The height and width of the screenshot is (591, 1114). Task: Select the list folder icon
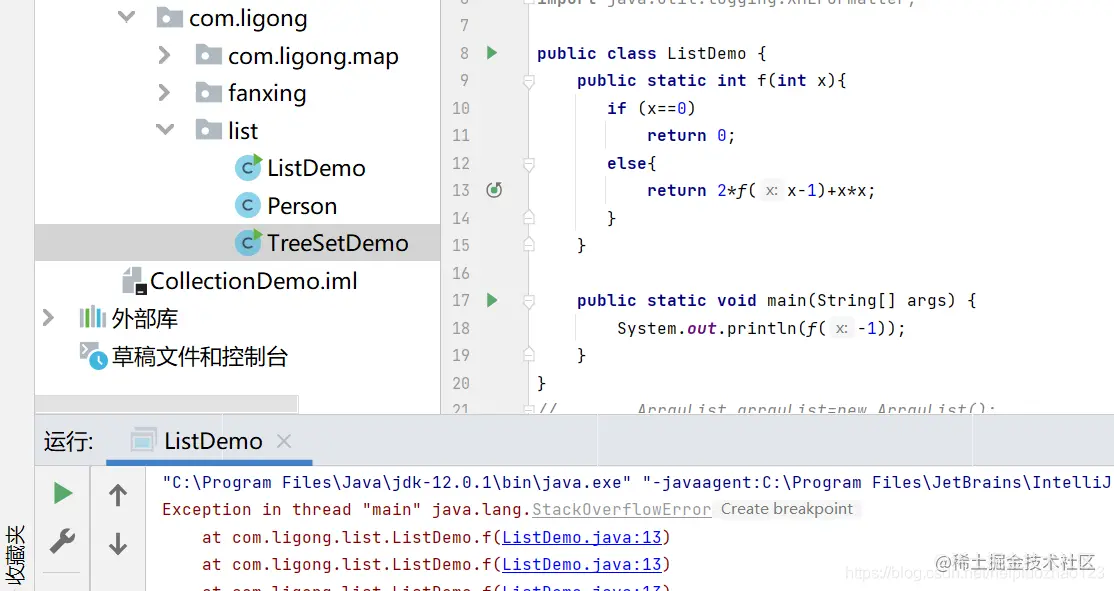click(x=209, y=129)
